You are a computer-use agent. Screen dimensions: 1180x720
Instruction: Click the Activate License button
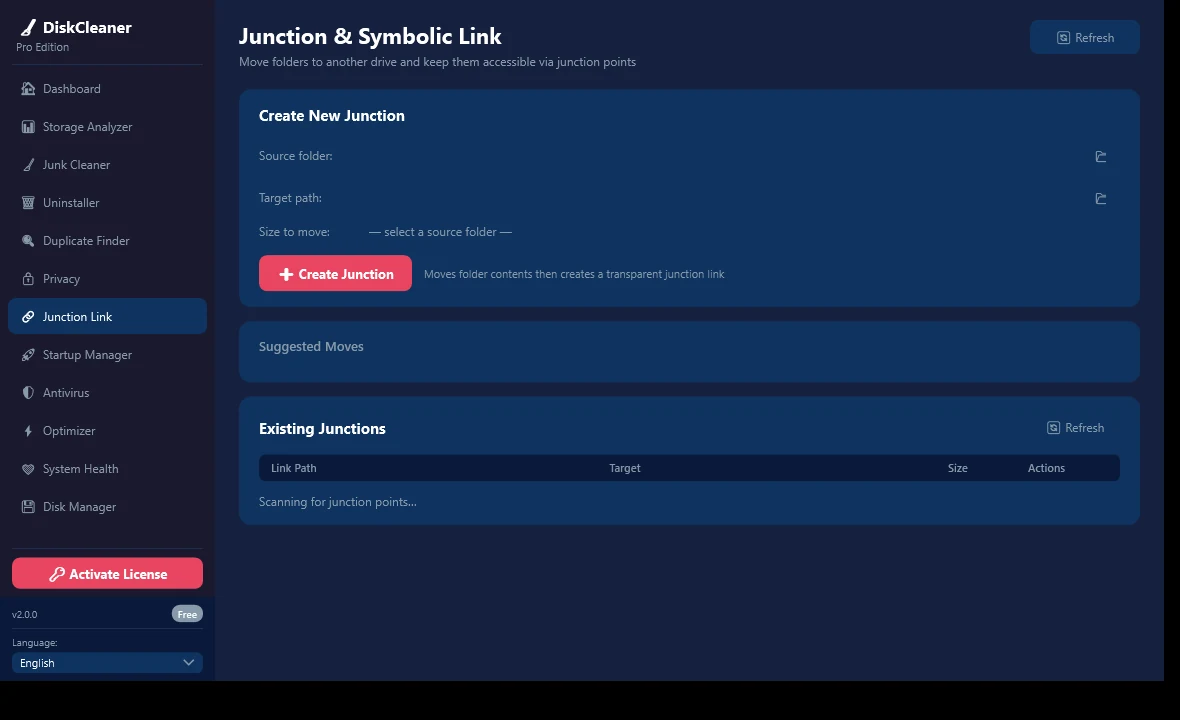coord(107,574)
